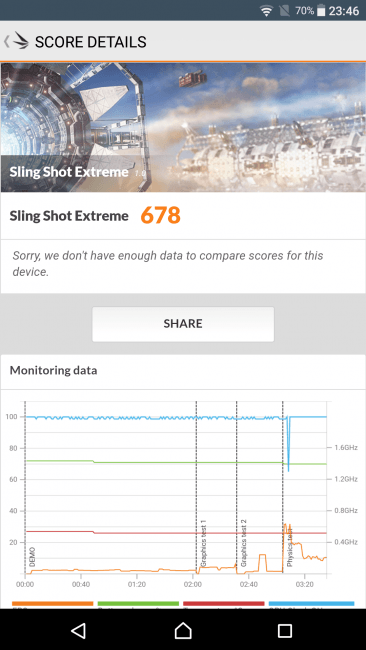Select the Graphics test 2 chart marker
Viewport: 366px width, 650px height.
(x=244, y=543)
